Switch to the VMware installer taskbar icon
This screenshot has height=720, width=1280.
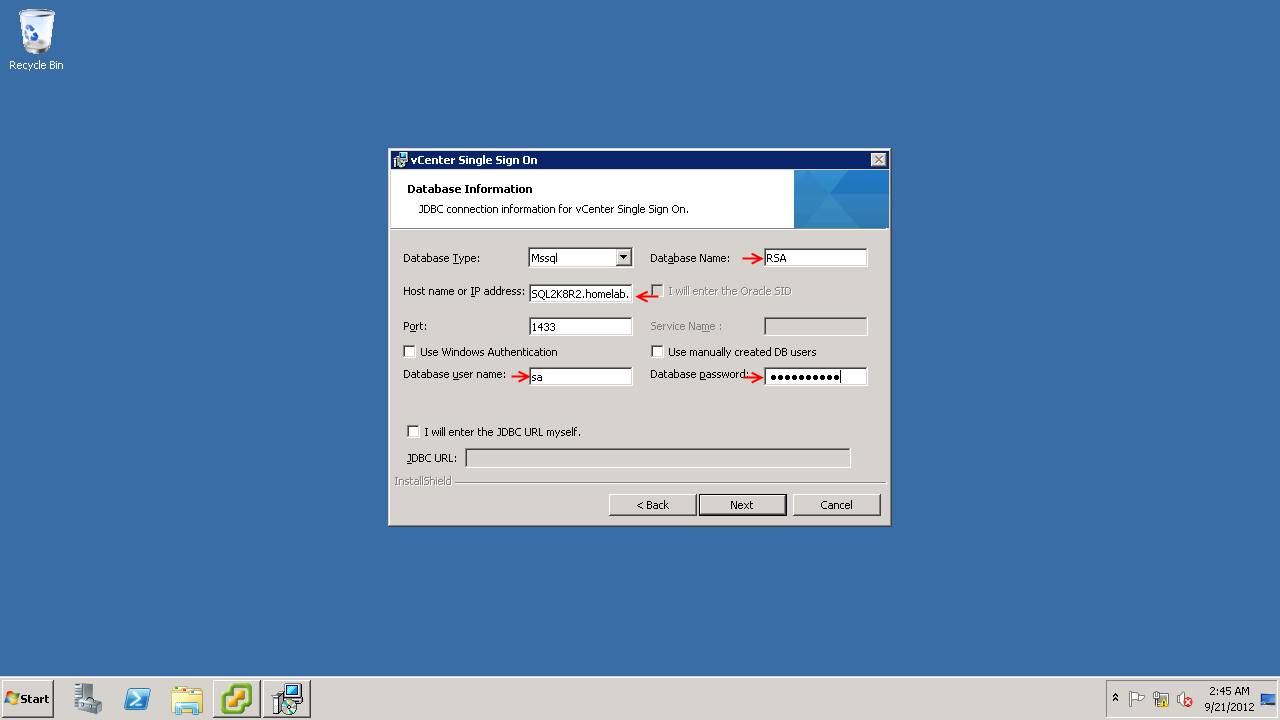click(x=237, y=698)
